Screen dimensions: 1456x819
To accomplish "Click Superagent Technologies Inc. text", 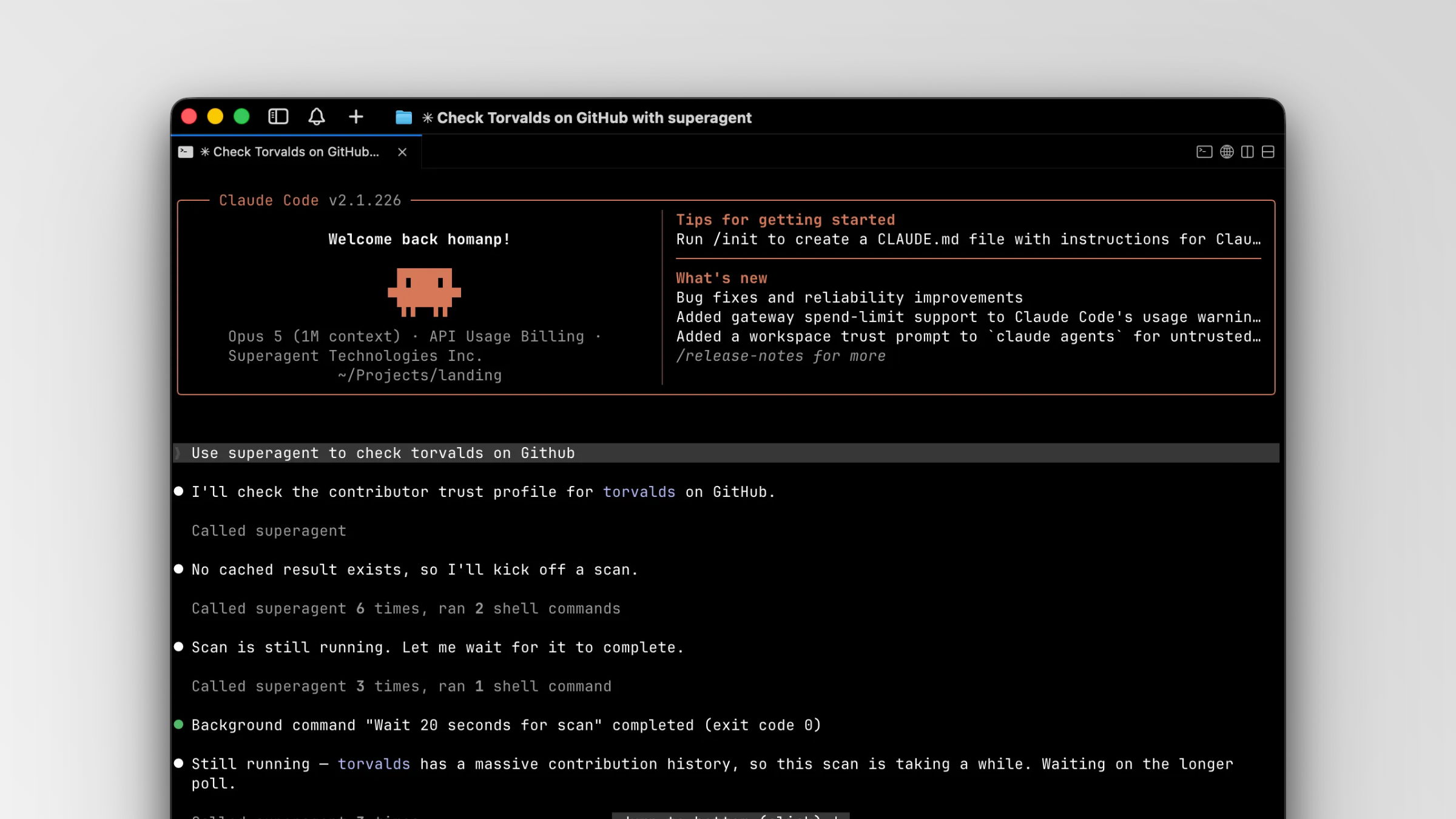I will pyautogui.click(x=356, y=356).
